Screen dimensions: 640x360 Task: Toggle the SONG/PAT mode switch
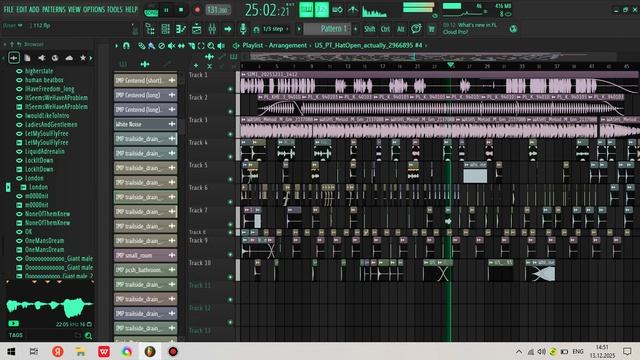click(x=151, y=11)
